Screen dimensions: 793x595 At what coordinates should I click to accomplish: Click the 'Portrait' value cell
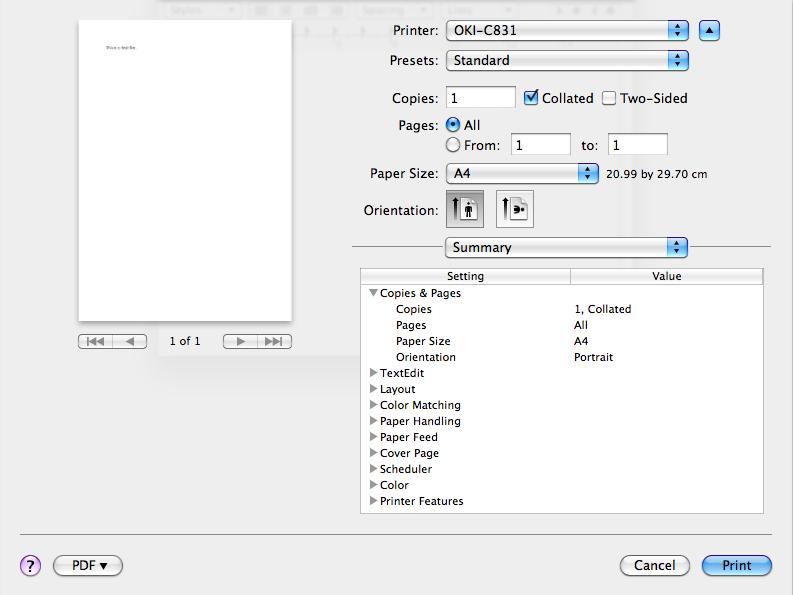click(593, 357)
